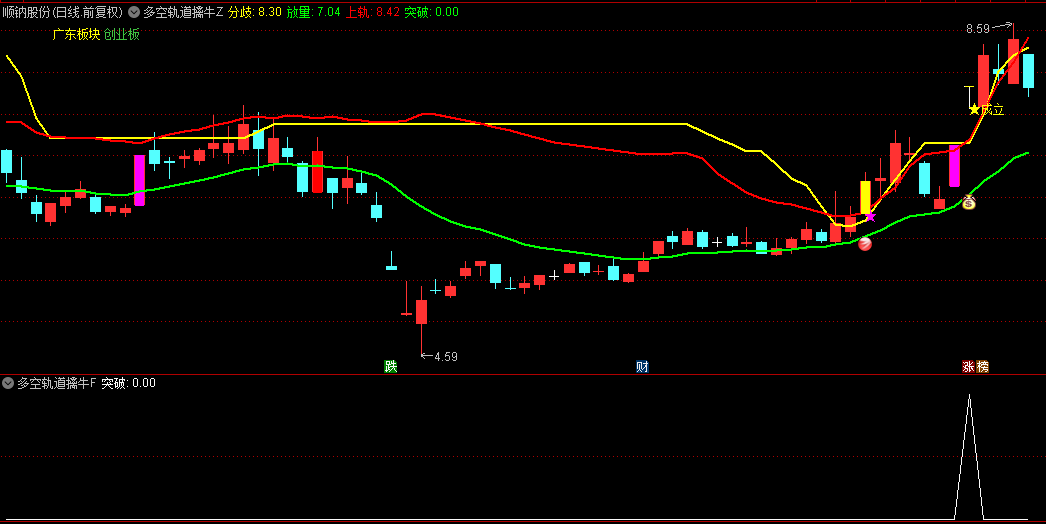Click the 4.59 low price label
1046x524 pixels.
click(x=446, y=356)
